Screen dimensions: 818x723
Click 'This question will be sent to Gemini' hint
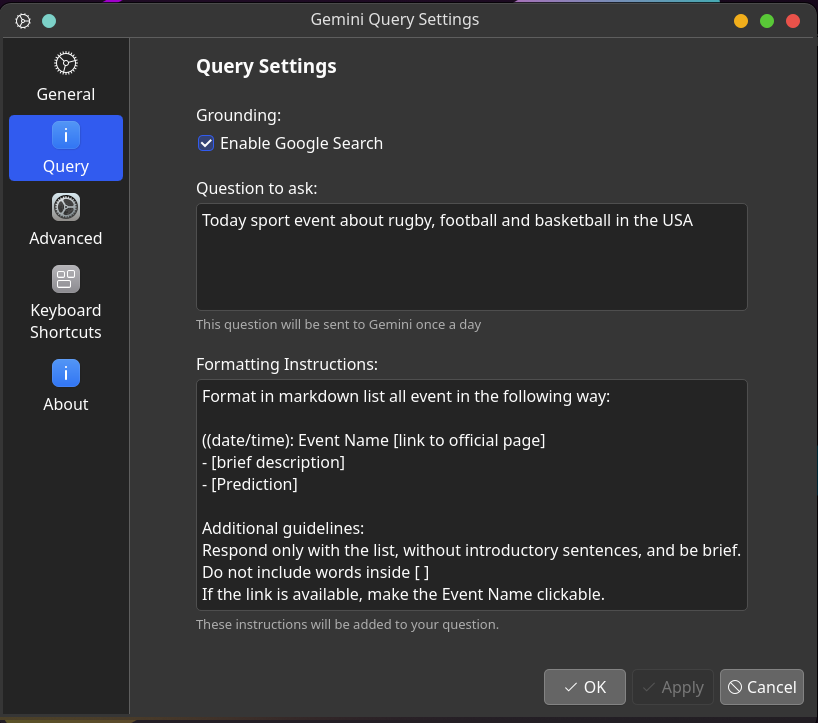click(x=339, y=324)
